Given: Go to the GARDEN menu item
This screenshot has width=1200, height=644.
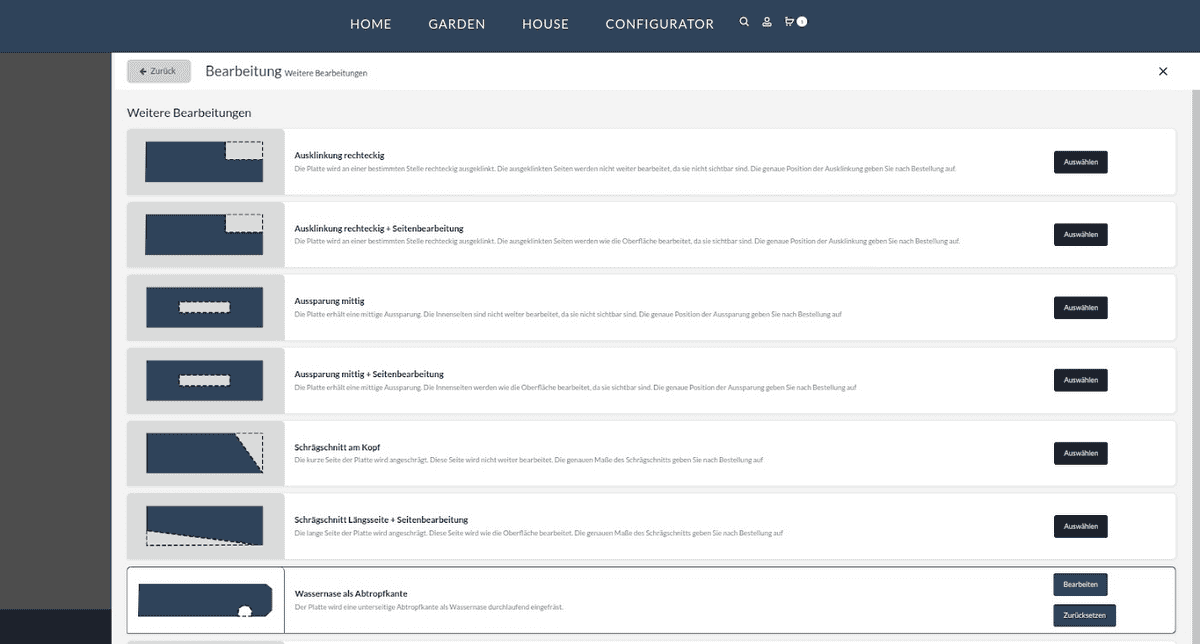Looking at the screenshot, I should pyautogui.click(x=457, y=24).
